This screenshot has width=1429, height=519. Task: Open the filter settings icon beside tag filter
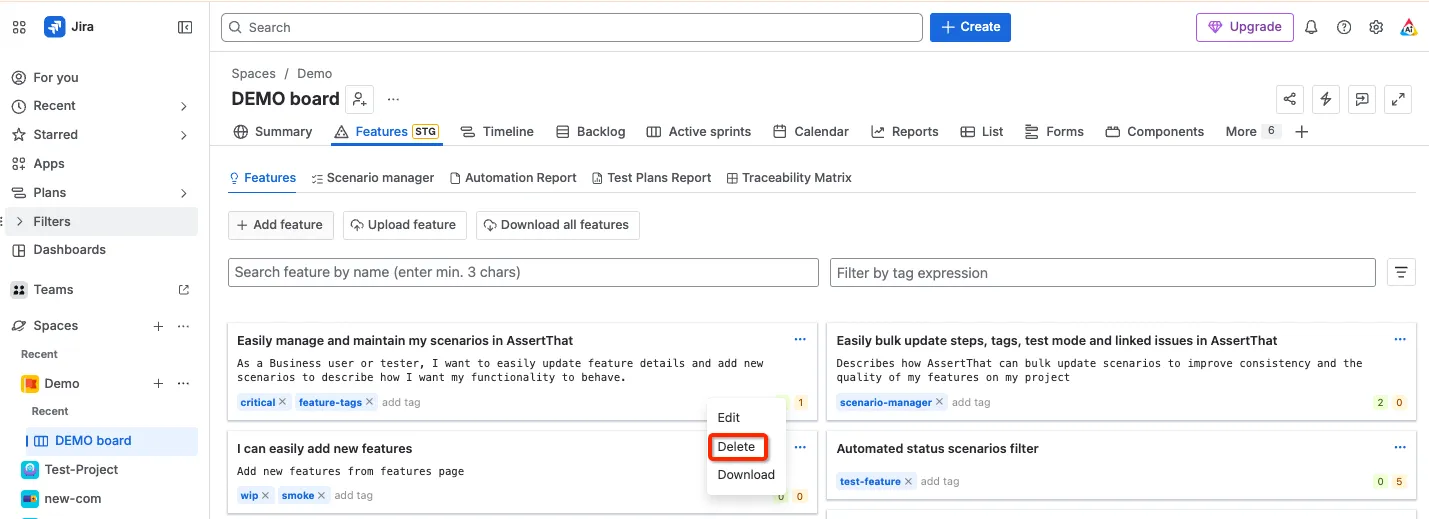(x=1401, y=272)
